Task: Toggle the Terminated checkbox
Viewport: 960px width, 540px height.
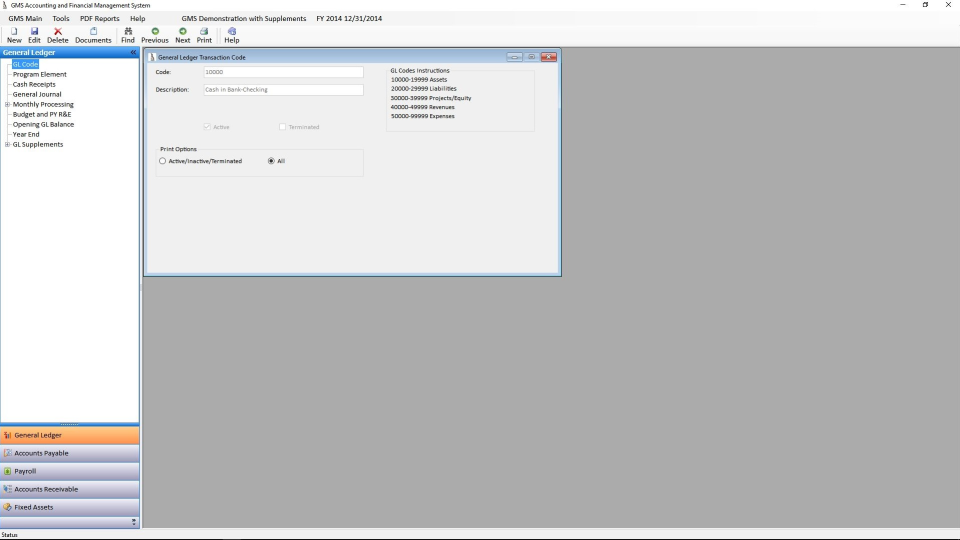Action: coord(282,127)
